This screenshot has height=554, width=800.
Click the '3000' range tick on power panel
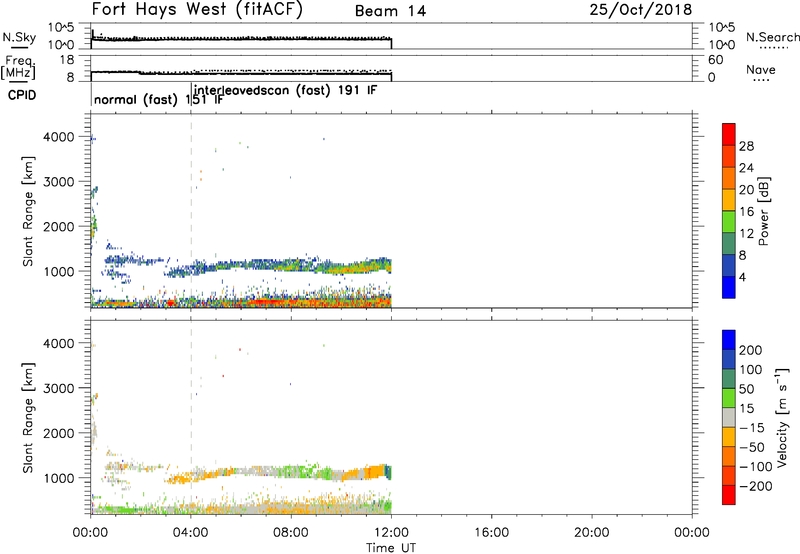coord(60,182)
